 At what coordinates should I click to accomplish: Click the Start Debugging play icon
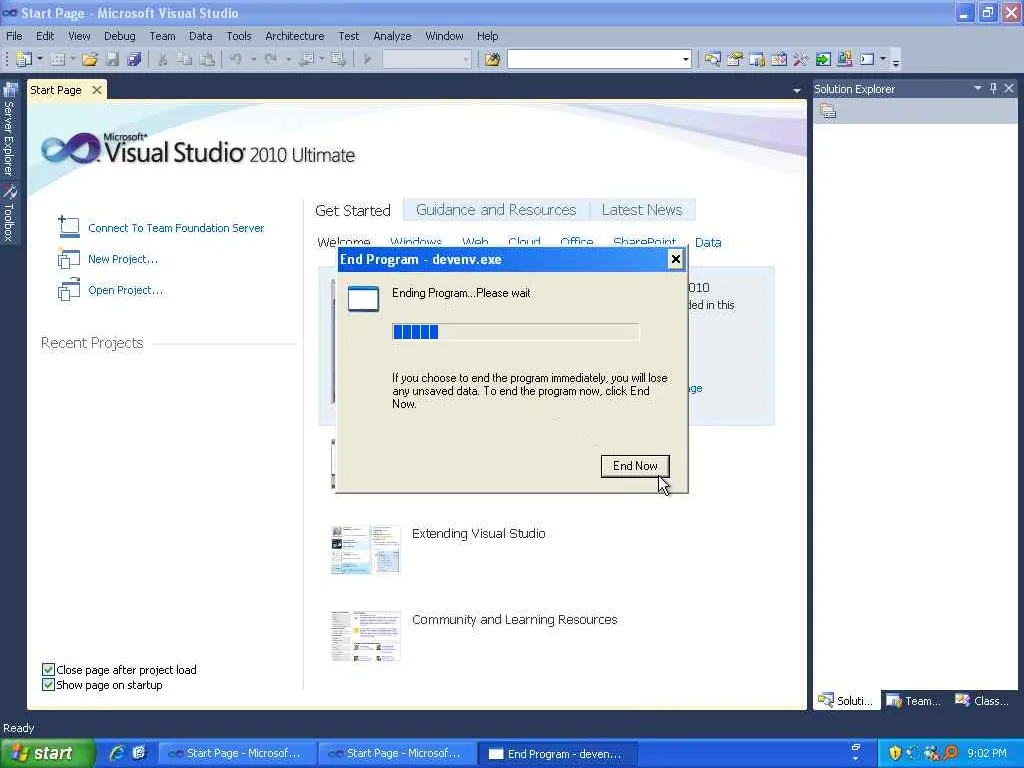tap(367, 59)
